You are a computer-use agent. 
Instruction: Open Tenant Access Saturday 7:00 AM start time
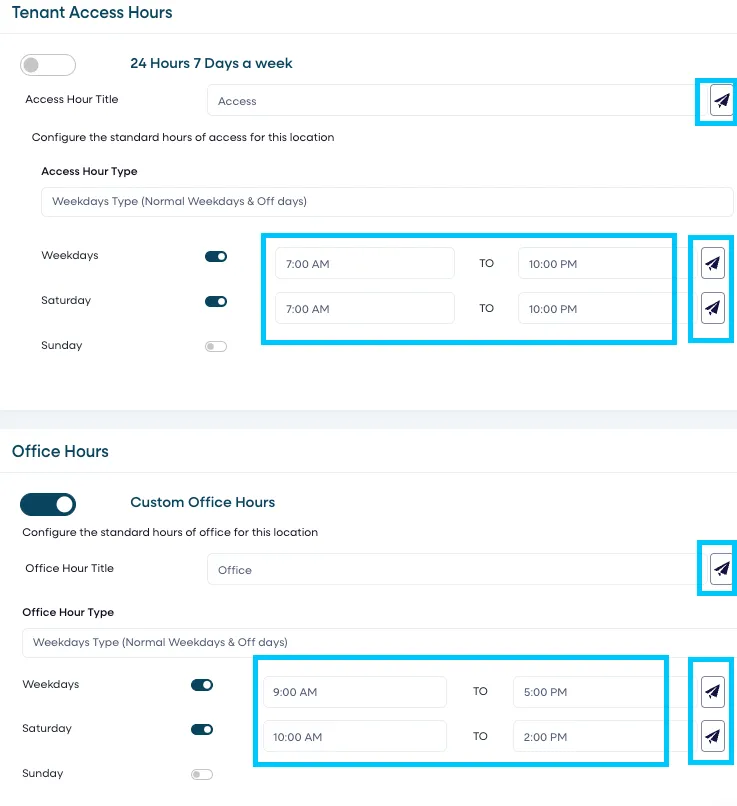point(365,308)
